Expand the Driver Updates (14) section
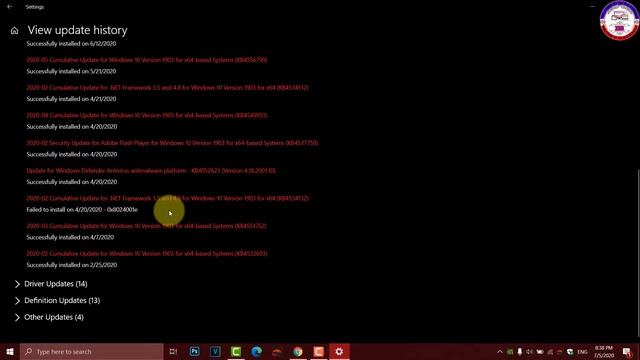The width and height of the screenshot is (640, 360). pos(51,284)
